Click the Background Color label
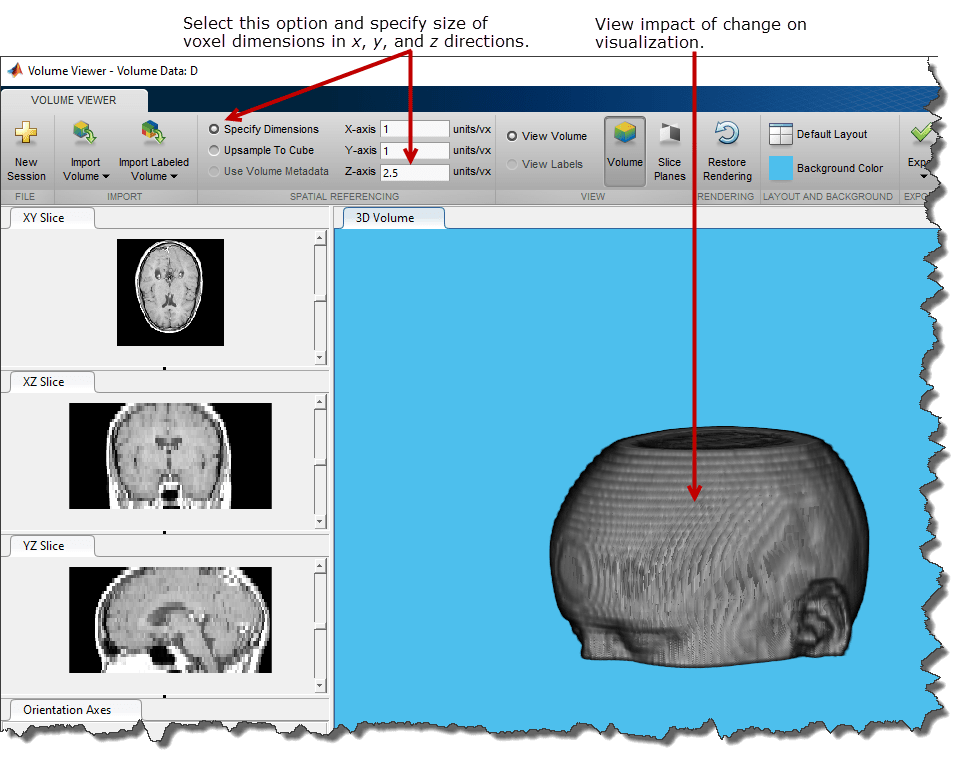Image resolution: width=966 pixels, height=763 pixels. 840,168
